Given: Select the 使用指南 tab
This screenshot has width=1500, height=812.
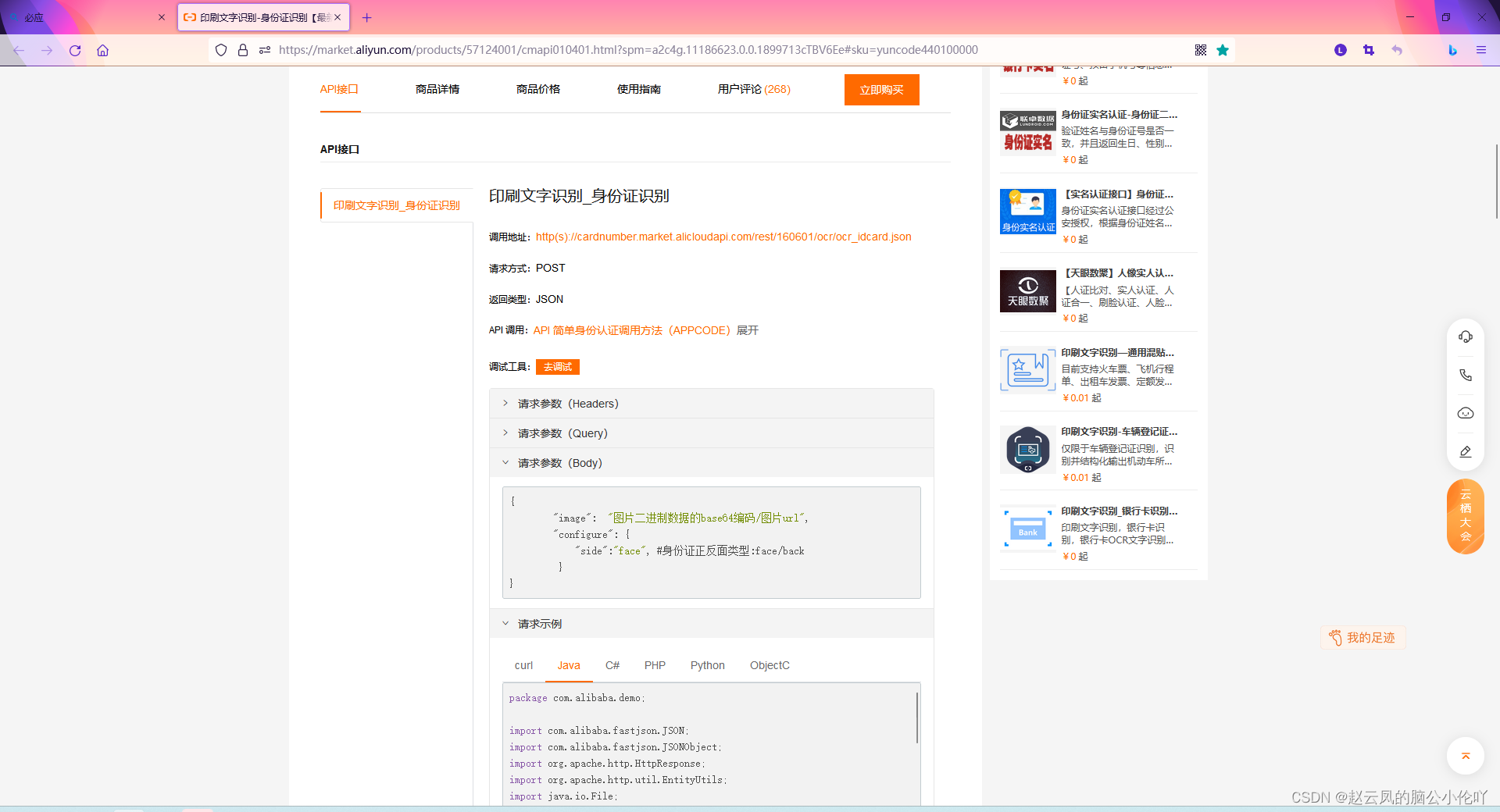Looking at the screenshot, I should [x=639, y=89].
